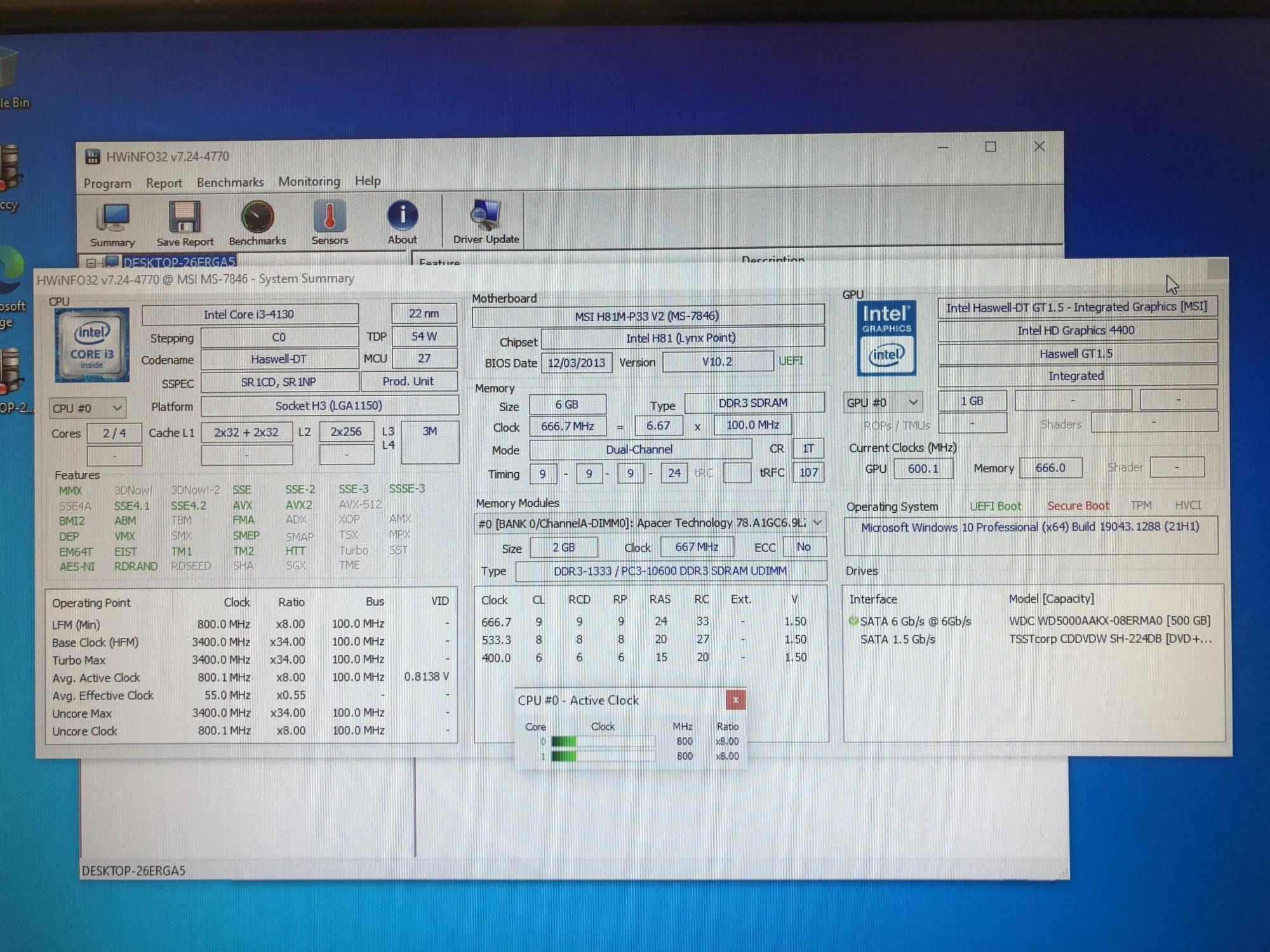
Task: Open the Summary toolbar icon
Action: click(112, 225)
